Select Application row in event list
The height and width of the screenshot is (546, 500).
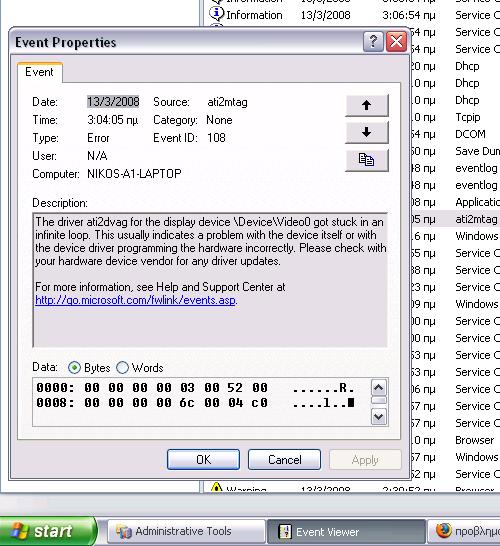(x=455, y=202)
